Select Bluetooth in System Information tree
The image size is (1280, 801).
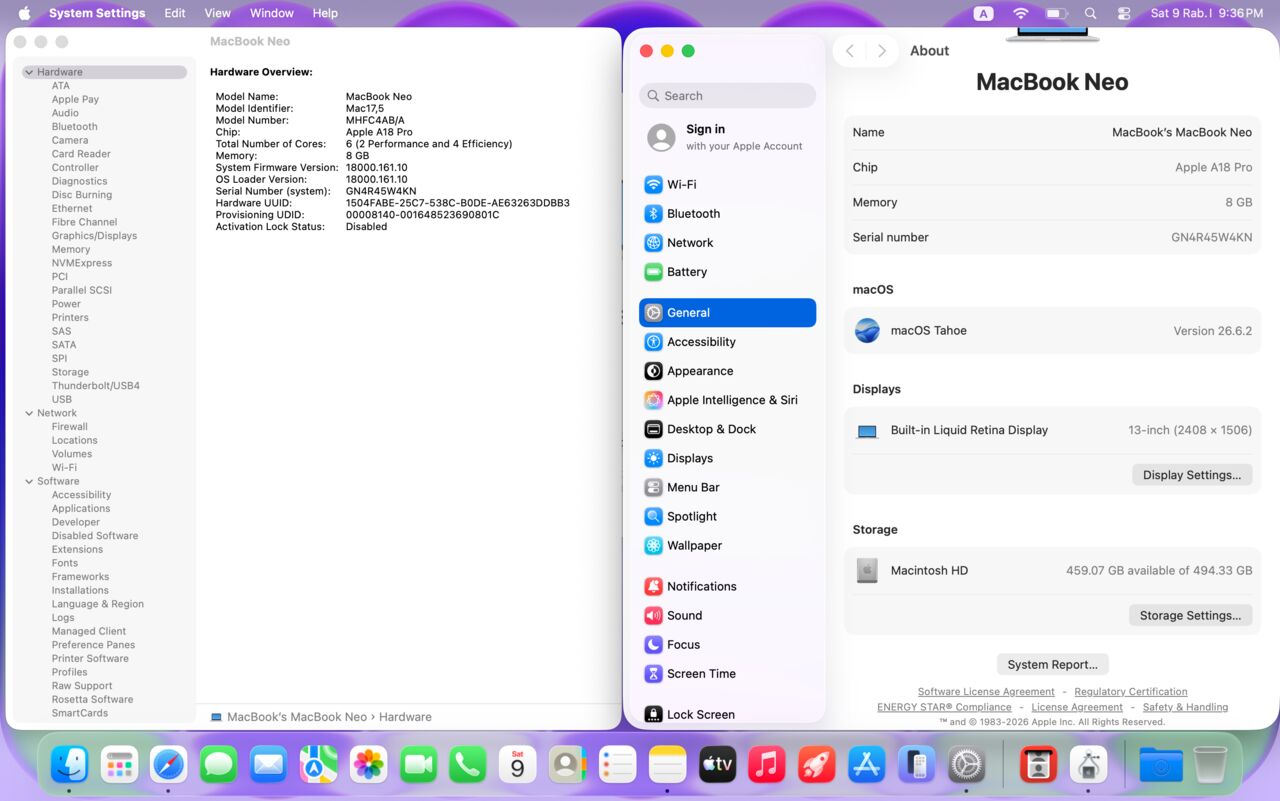[75, 127]
